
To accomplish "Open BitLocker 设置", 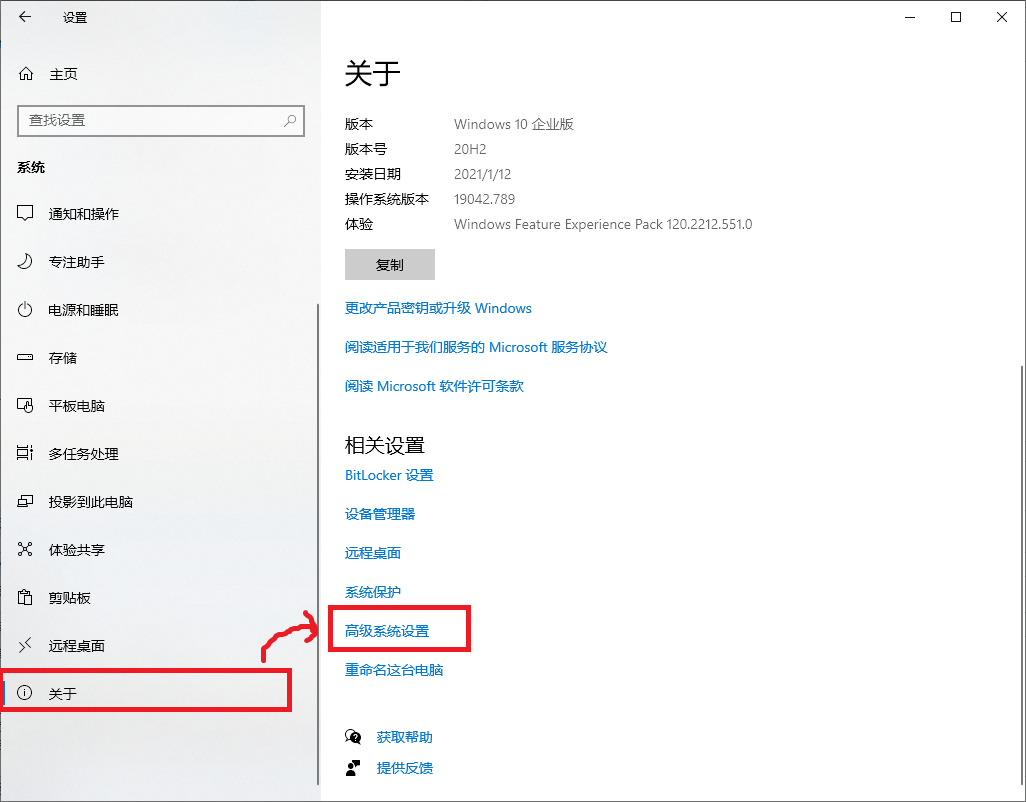I will (x=388, y=474).
